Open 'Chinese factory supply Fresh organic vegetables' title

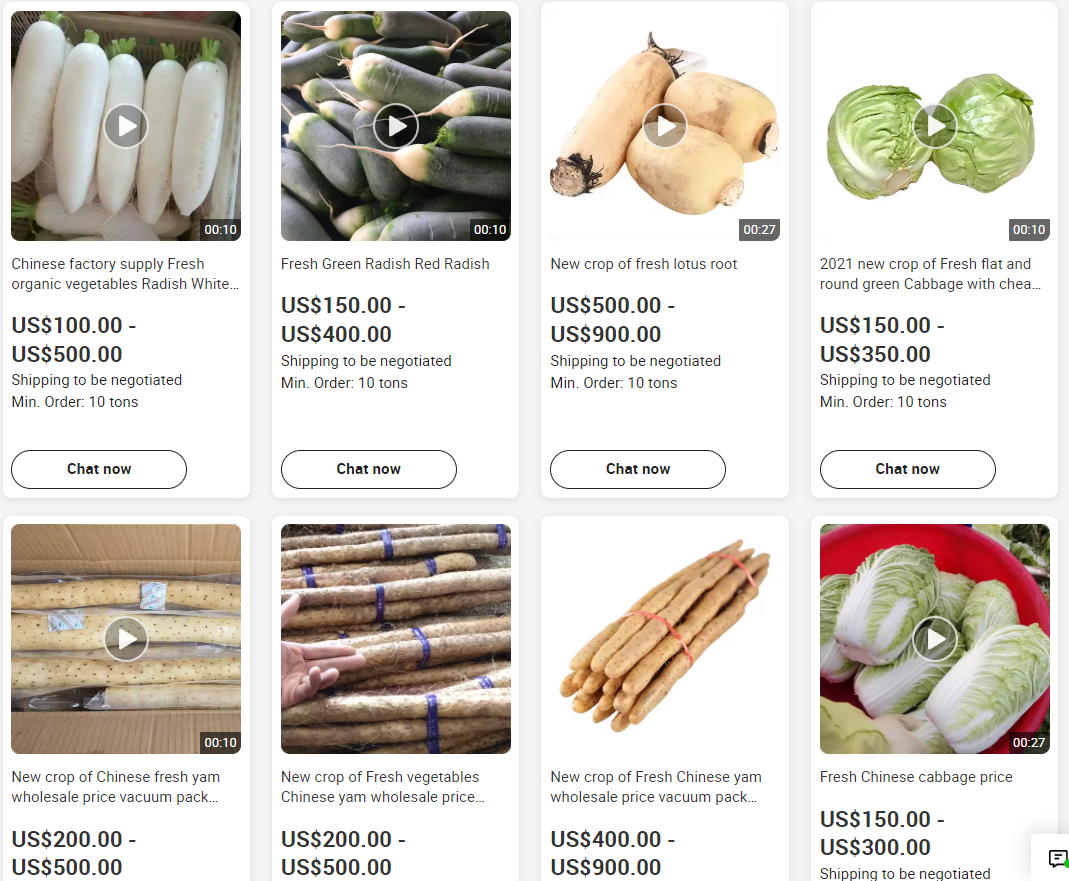tap(125, 273)
